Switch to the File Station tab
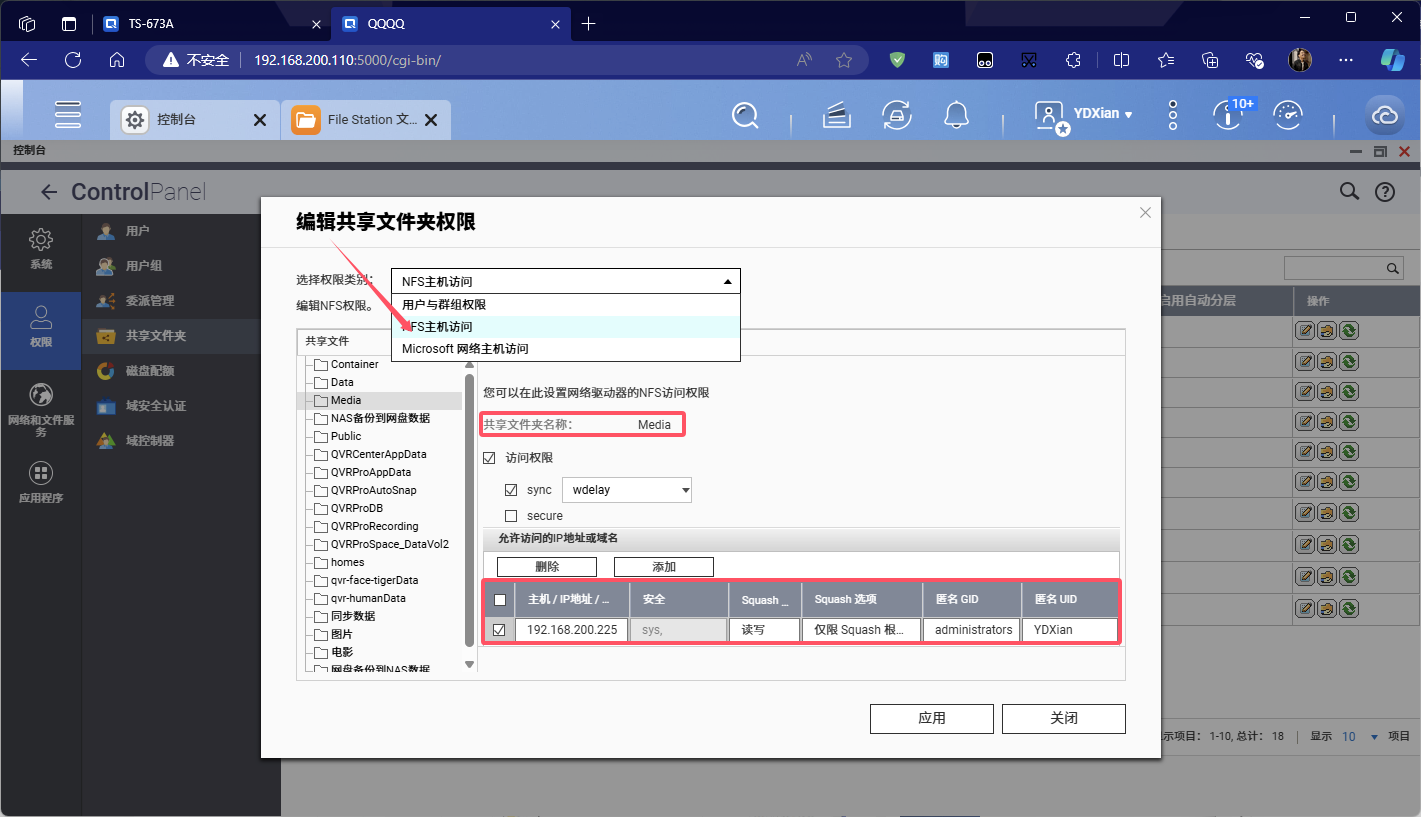1421x817 pixels. (365, 120)
